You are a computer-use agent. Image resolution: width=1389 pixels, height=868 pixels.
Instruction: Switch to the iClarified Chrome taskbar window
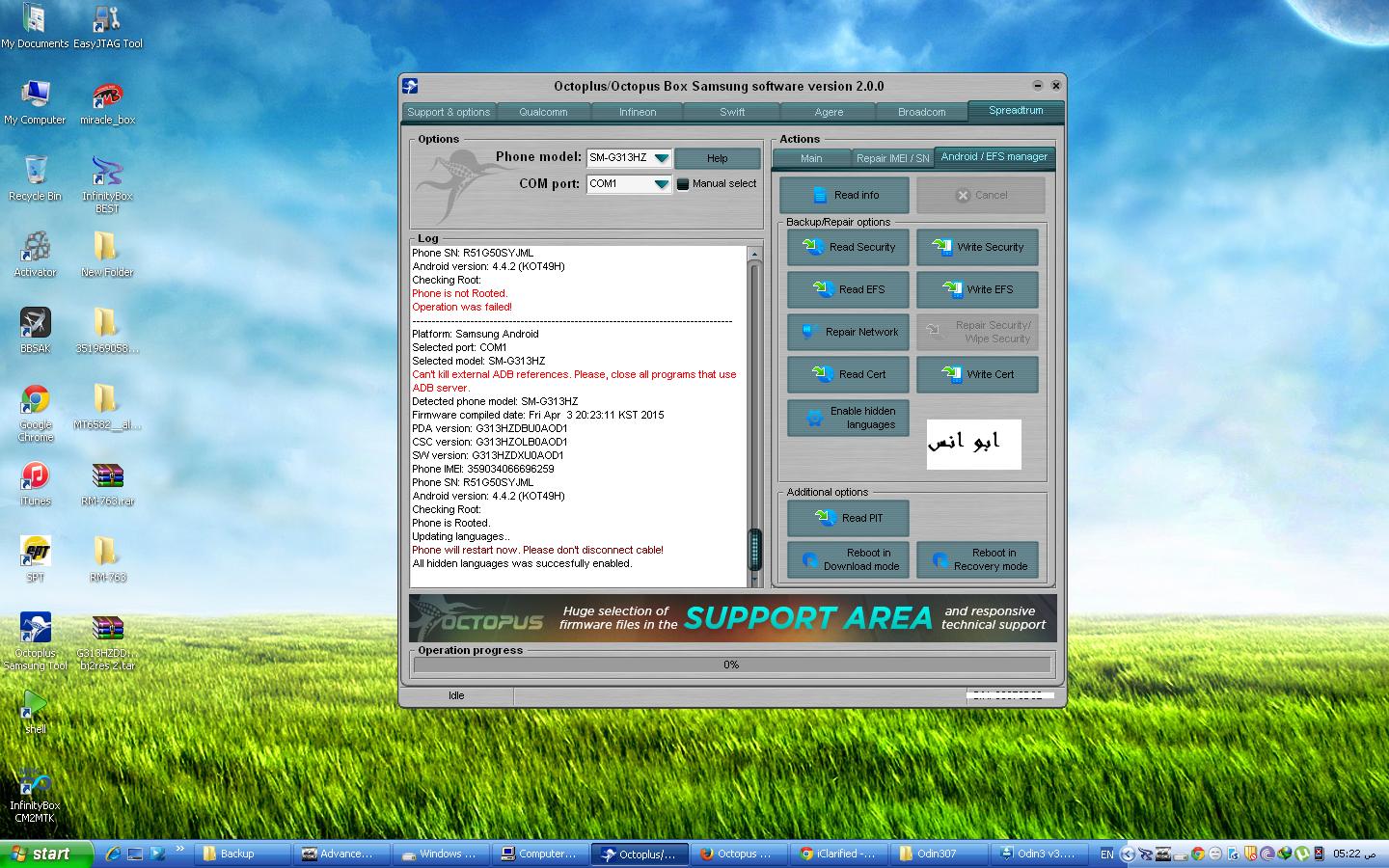(x=840, y=854)
